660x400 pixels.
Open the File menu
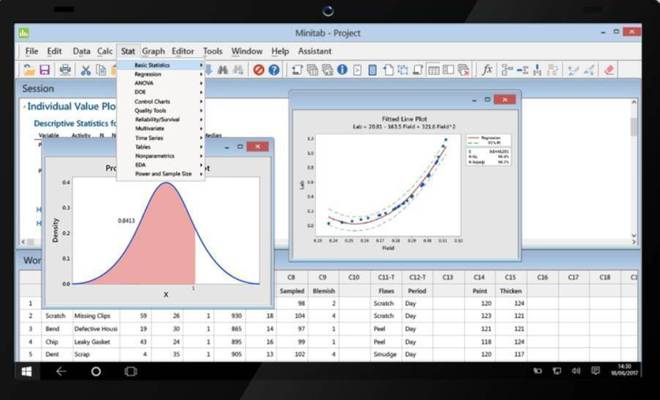32,51
